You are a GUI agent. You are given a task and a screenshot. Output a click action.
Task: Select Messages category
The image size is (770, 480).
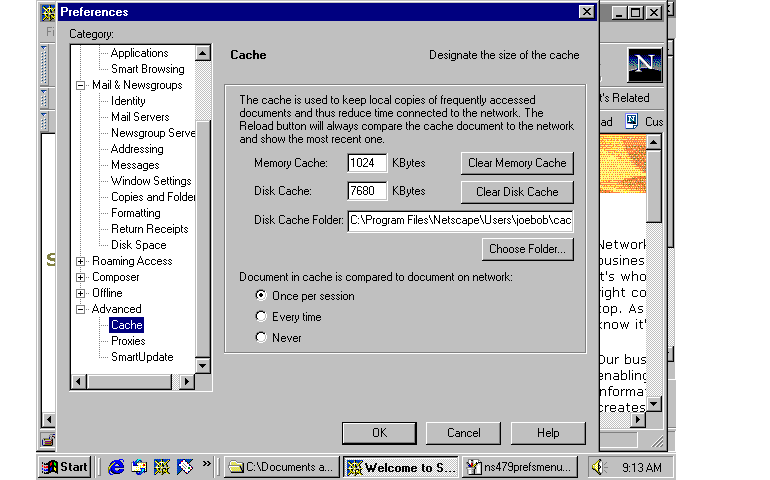coord(135,165)
